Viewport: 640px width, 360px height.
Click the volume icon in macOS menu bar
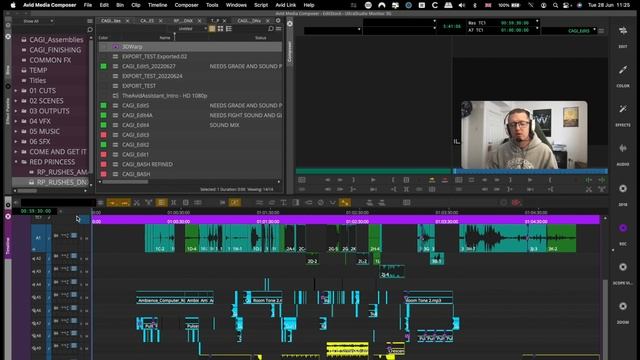pyautogui.click(x=462, y=5)
